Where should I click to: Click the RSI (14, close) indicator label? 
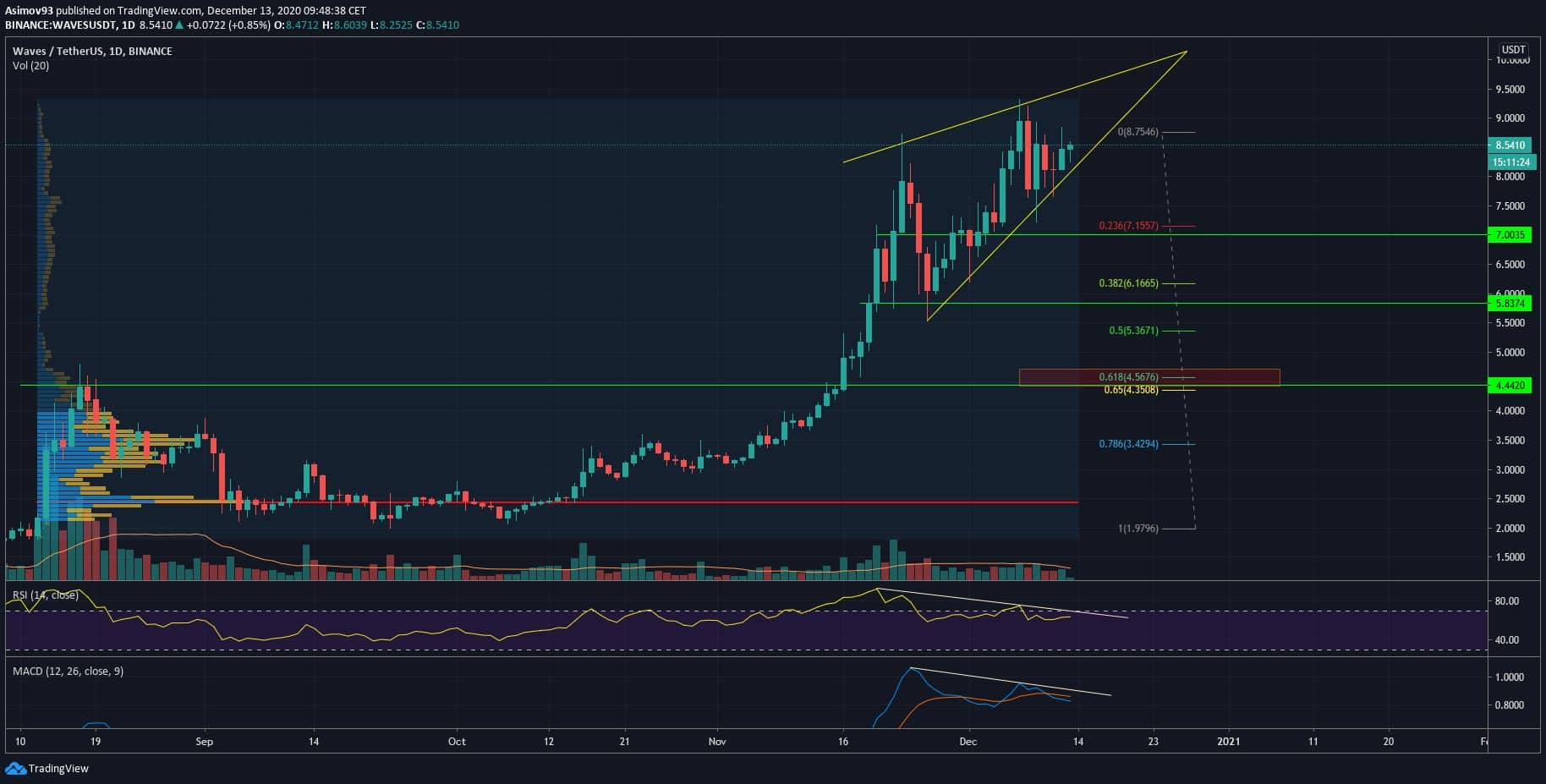[x=46, y=595]
